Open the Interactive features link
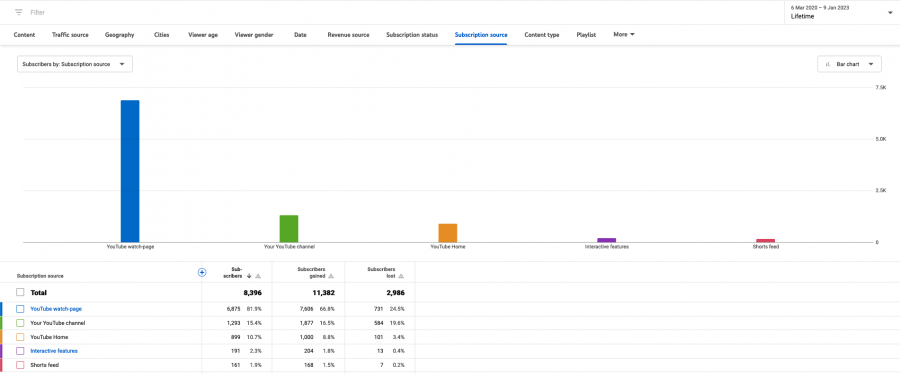Image resolution: width=900 pixels, height=374 pixels. [x=54, y=351]
